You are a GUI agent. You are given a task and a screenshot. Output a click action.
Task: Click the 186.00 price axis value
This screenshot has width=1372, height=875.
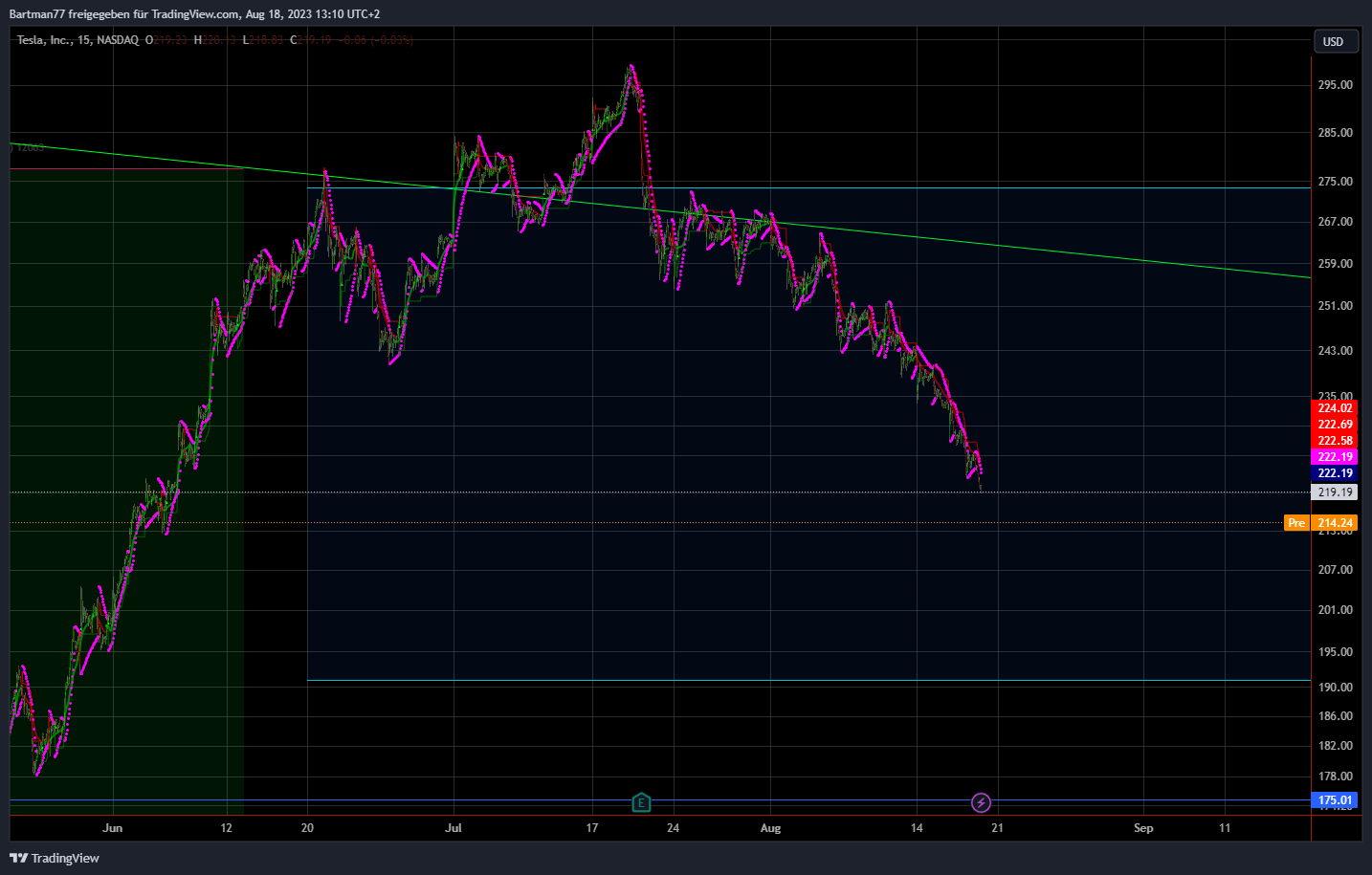click(1335, 716)
